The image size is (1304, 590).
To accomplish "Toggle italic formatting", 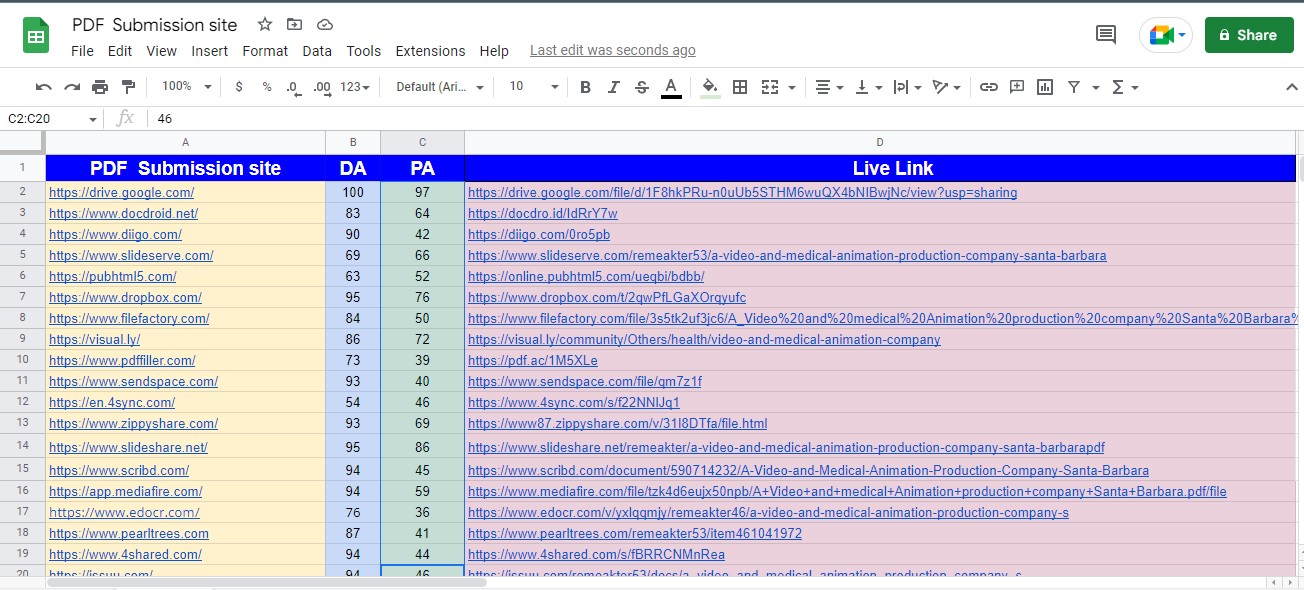I will (x=613, y=87).
